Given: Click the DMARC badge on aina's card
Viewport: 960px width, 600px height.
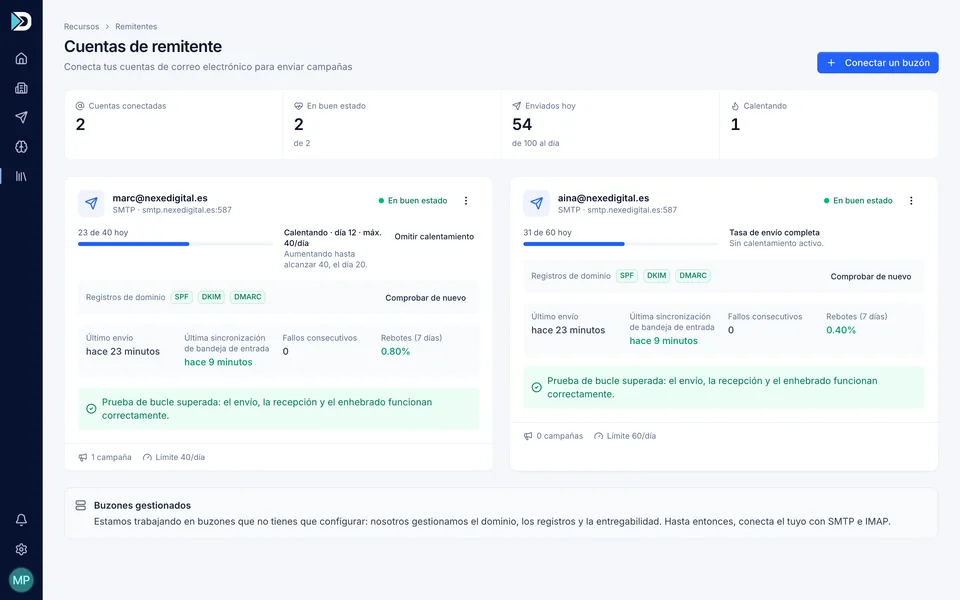Looking at the screenshot, I should point(692,276).
